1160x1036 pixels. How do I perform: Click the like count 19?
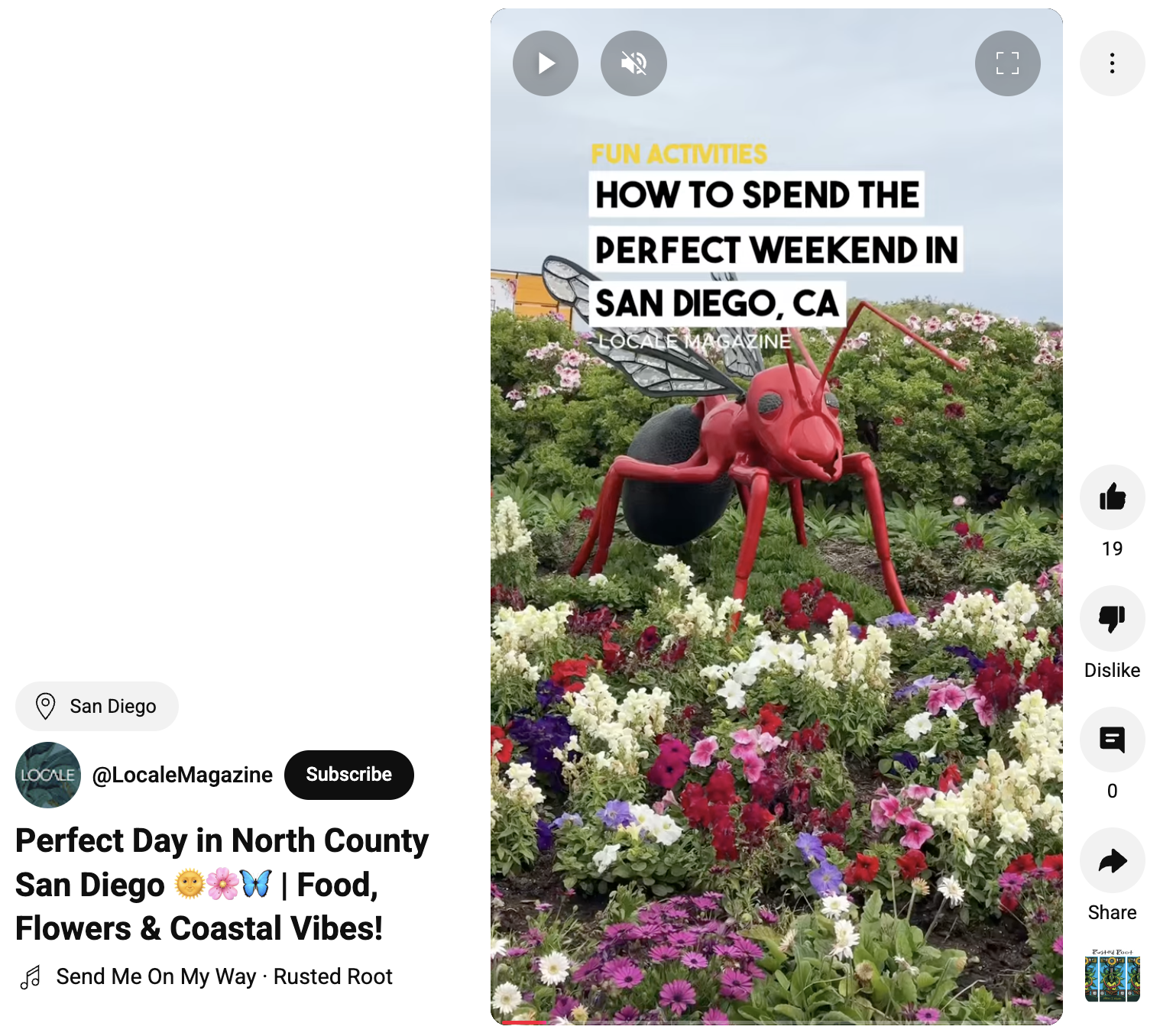[x=1112, y=549]
